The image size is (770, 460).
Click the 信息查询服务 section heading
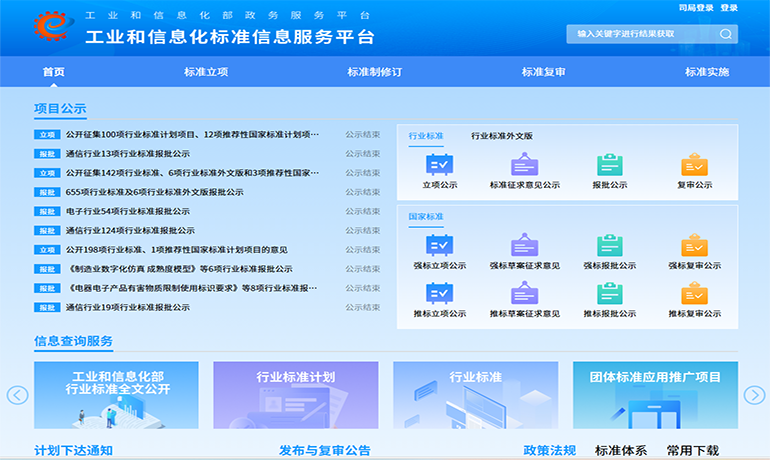click(73, 341)
